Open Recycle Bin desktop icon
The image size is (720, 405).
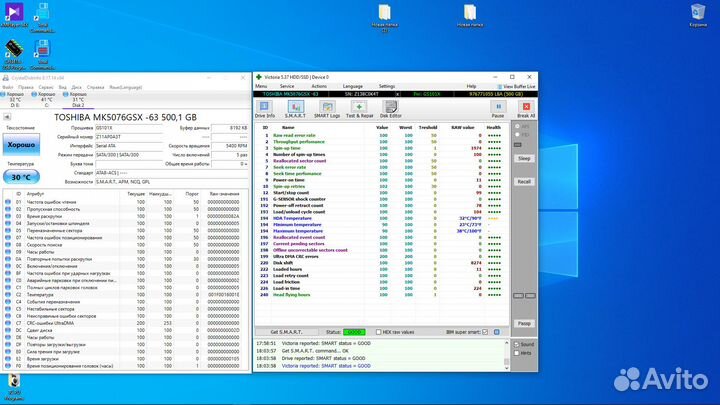pyautogui.click(x=698, y=16)
